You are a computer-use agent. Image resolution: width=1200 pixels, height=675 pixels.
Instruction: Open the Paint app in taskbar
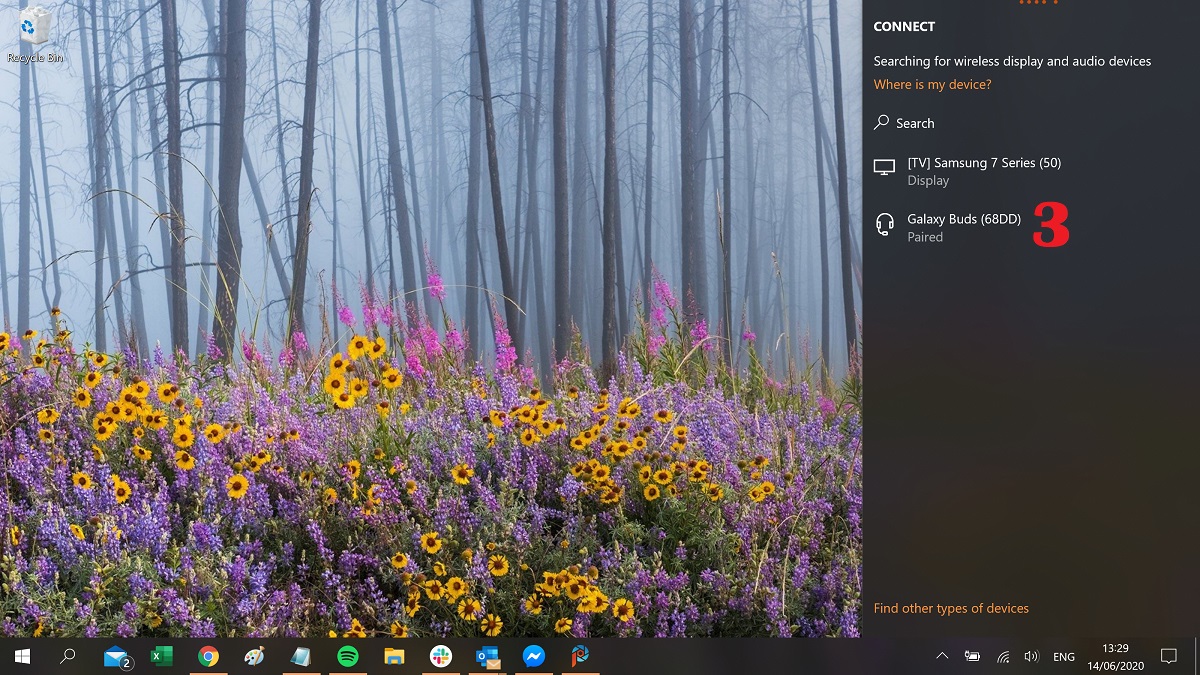pos(254,656)
